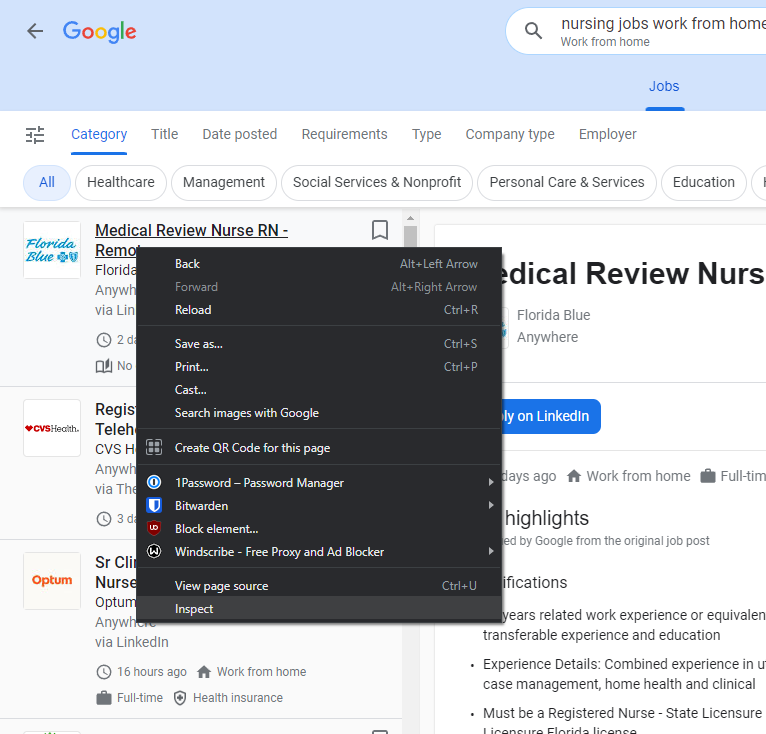The width and height of the screenshot is (766, 734).
Task: Filter by Social Services & Nonprofit chip
Action: [377, 182]
